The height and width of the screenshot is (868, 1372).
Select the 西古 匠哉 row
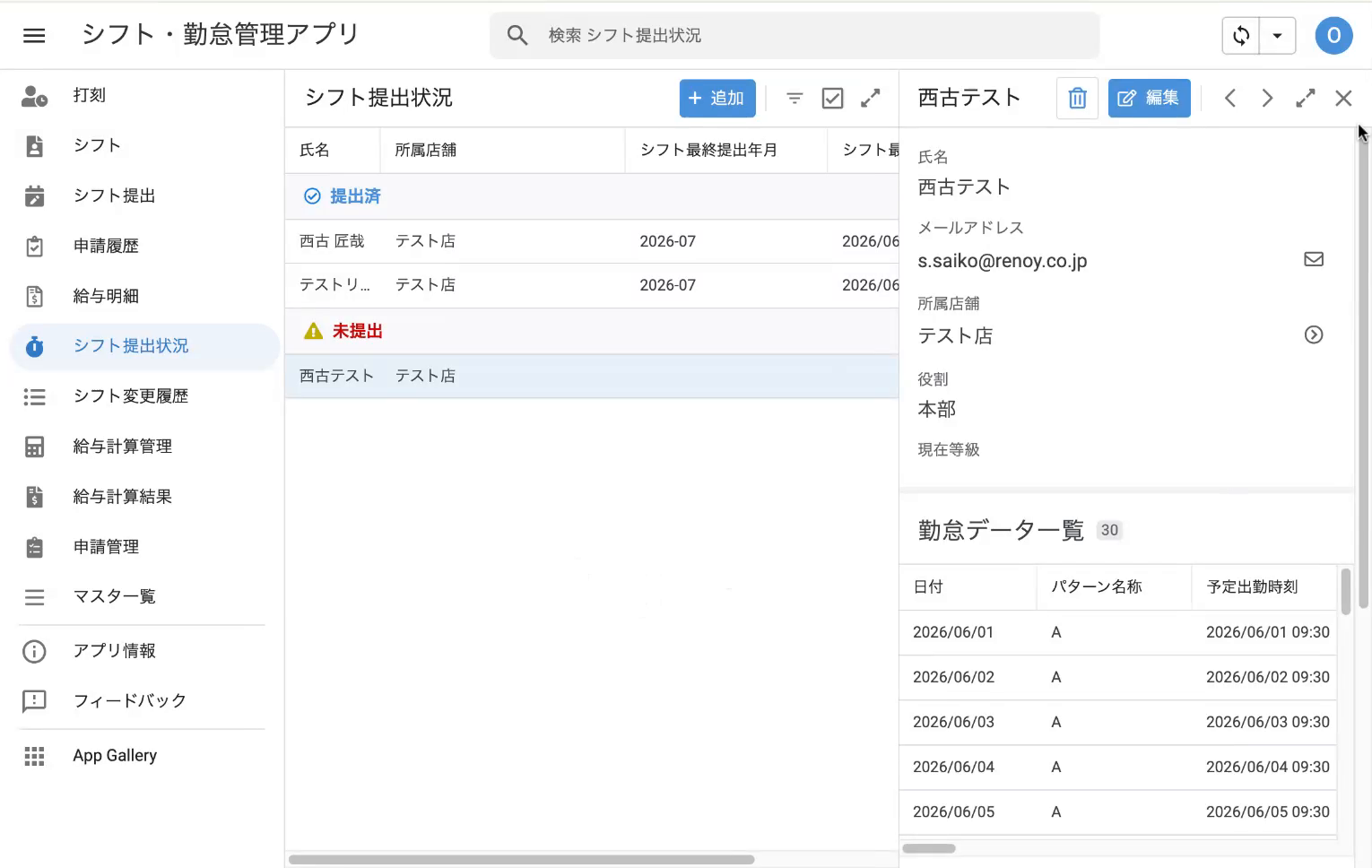point(592,241)
